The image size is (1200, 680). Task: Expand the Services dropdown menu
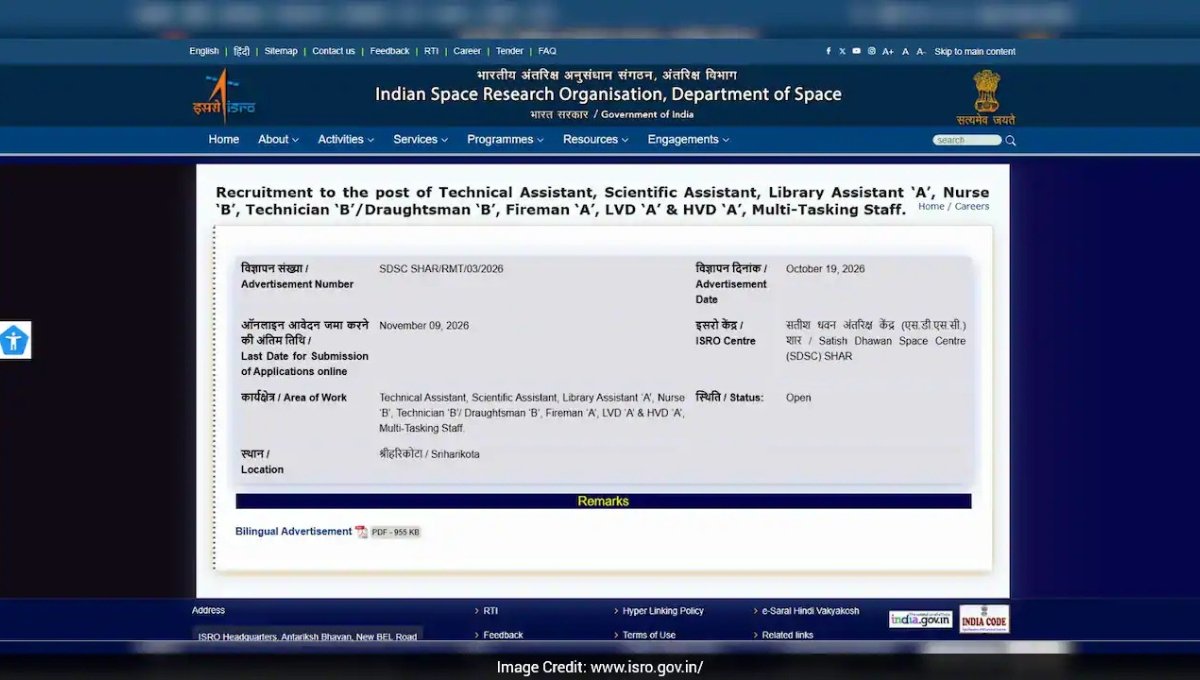coord(421,140)
